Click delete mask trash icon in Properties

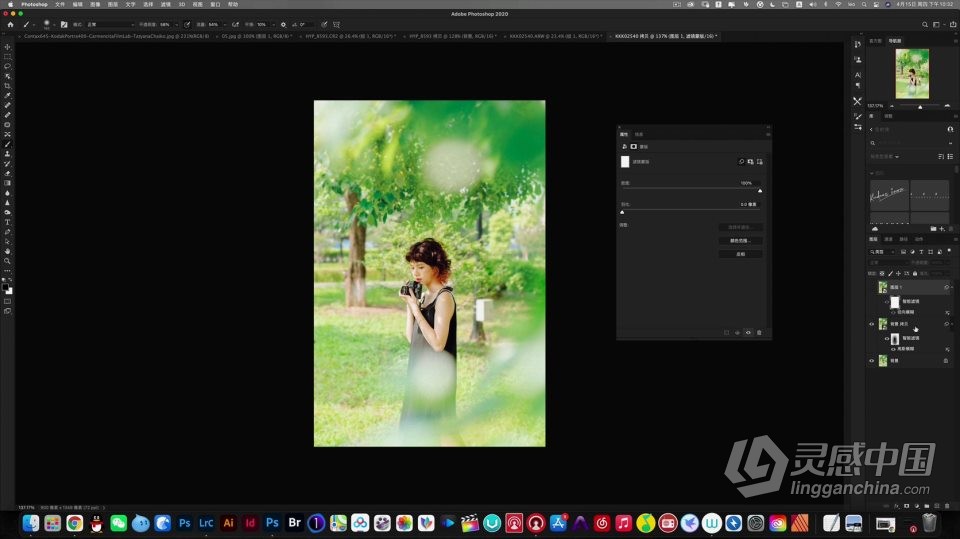[759, 333]
